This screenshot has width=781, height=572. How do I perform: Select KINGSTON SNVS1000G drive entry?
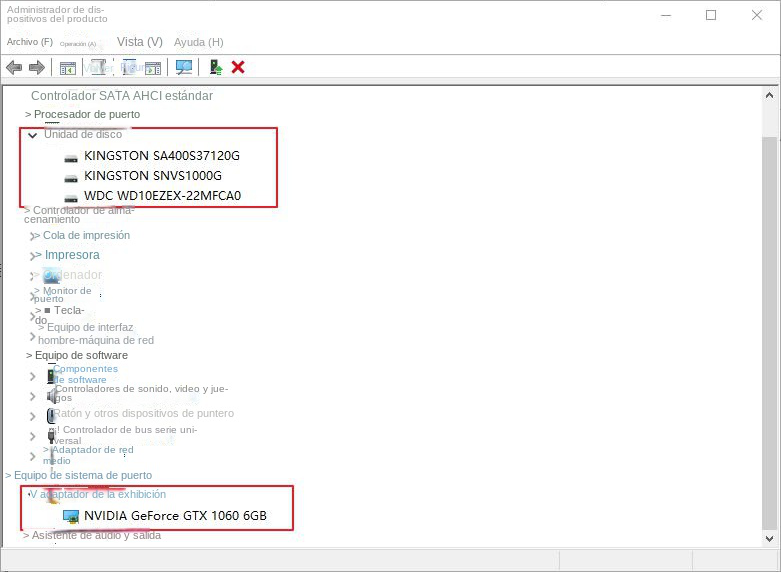tap(152, 176)
